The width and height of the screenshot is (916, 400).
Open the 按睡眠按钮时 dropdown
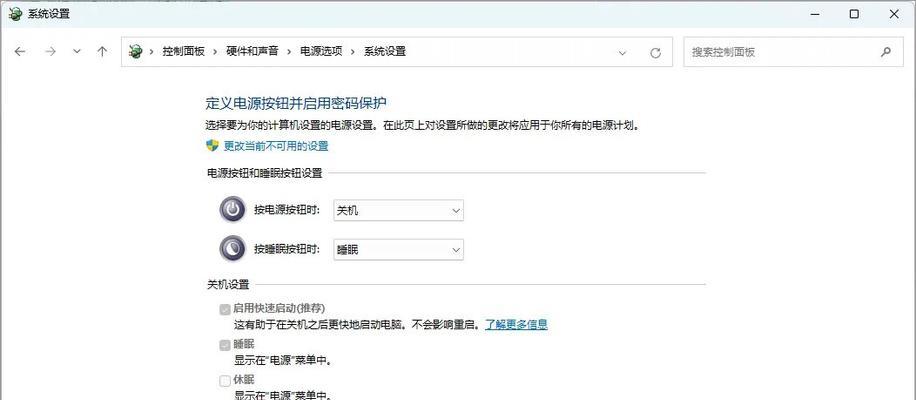click(x=398, y=249)
